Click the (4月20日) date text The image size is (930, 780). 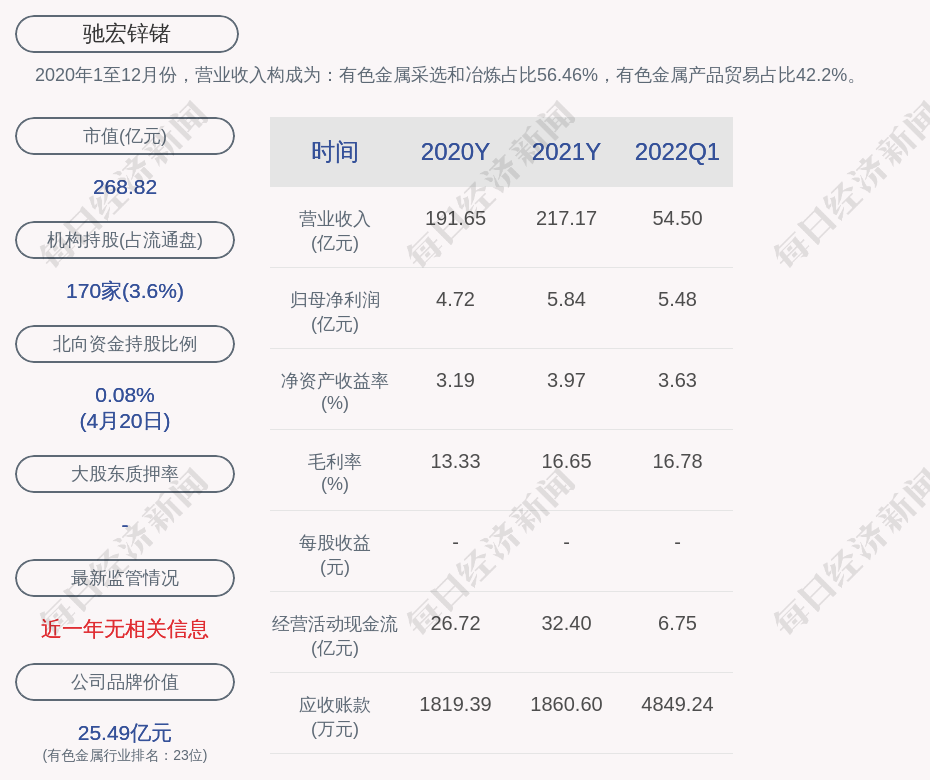[125, 421]
